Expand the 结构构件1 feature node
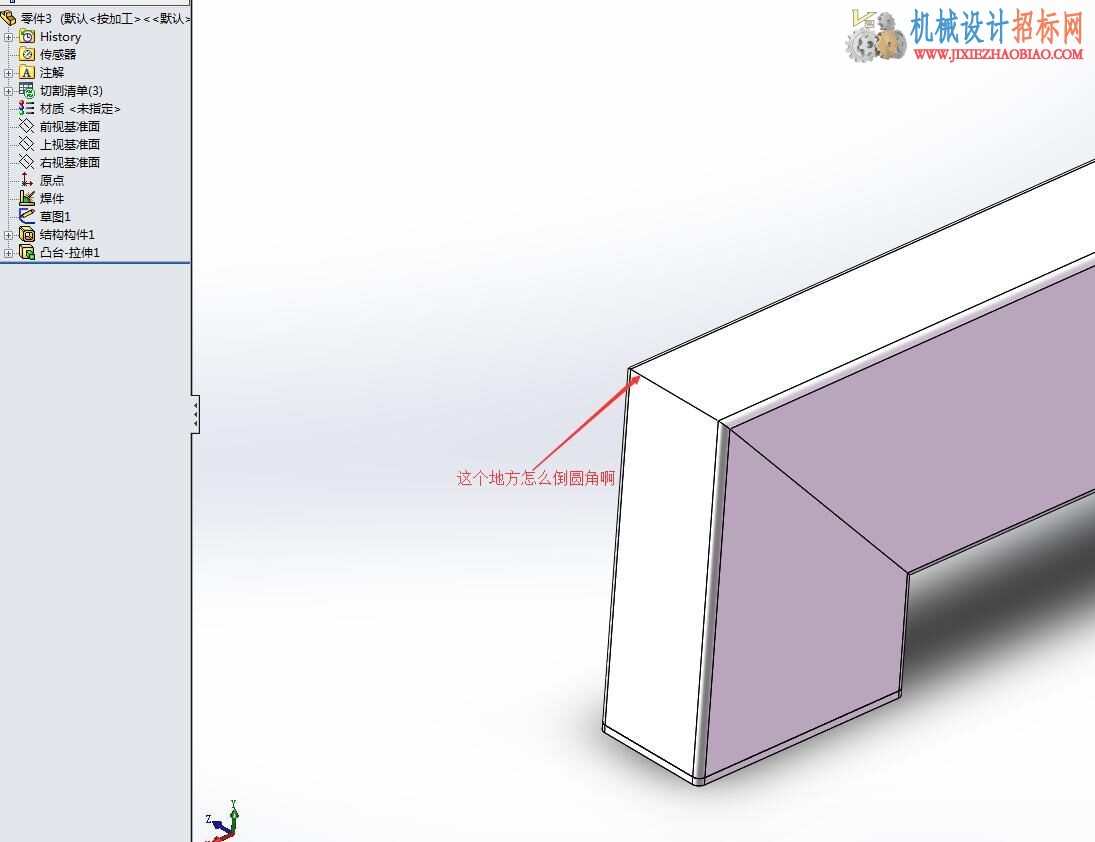Screen dimensions: 1095x842 [x=8, y=235]
